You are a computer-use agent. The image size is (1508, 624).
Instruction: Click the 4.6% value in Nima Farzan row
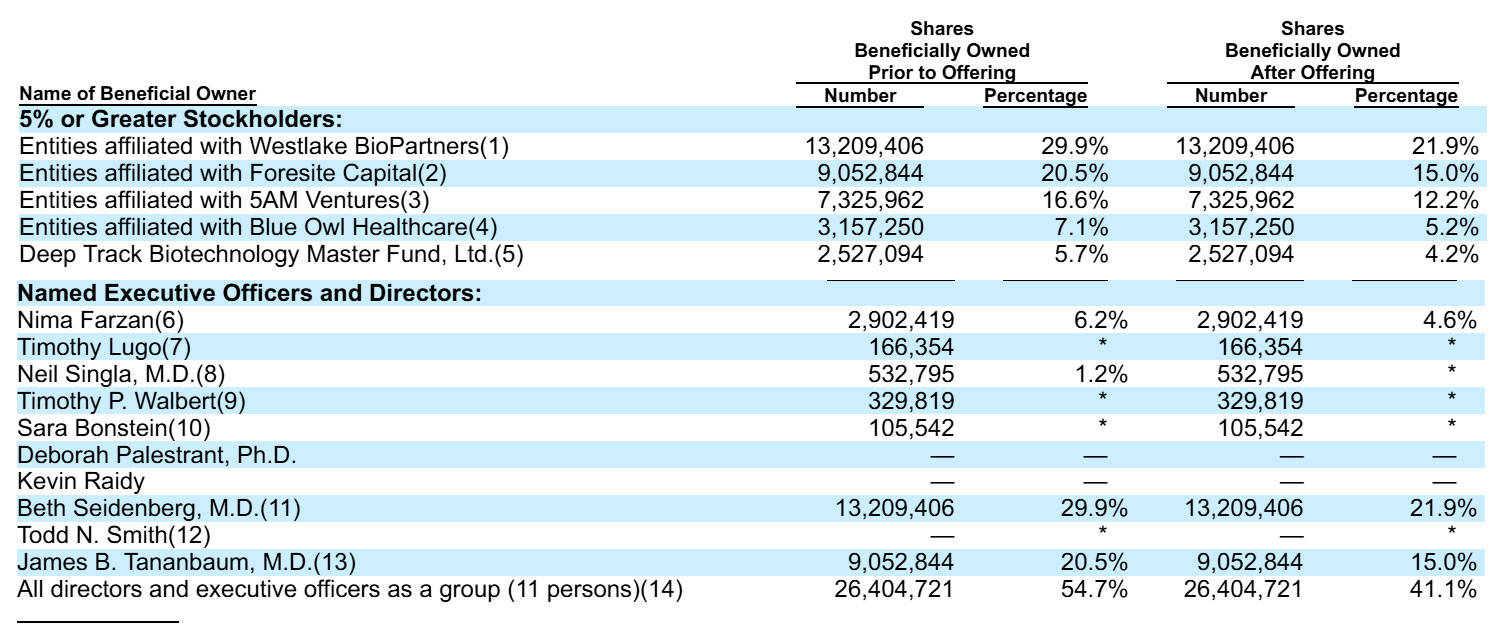click(1449, 320)
